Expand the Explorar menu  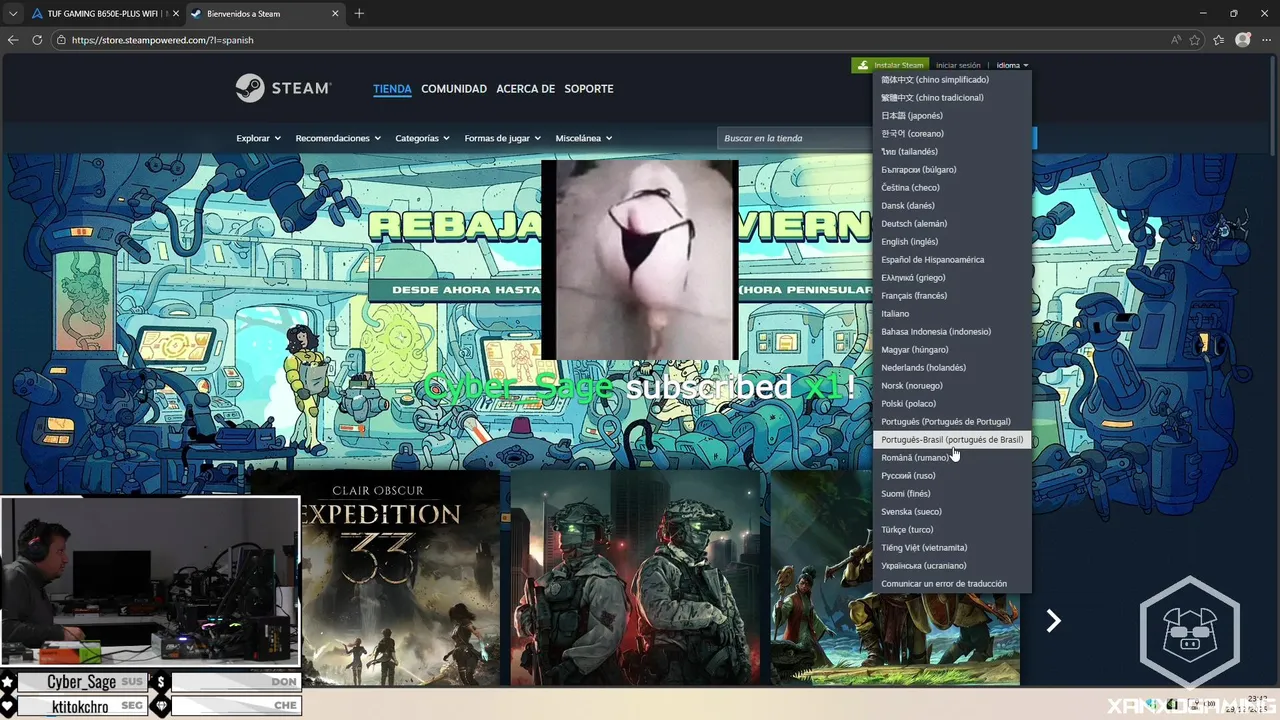point(258,138)
